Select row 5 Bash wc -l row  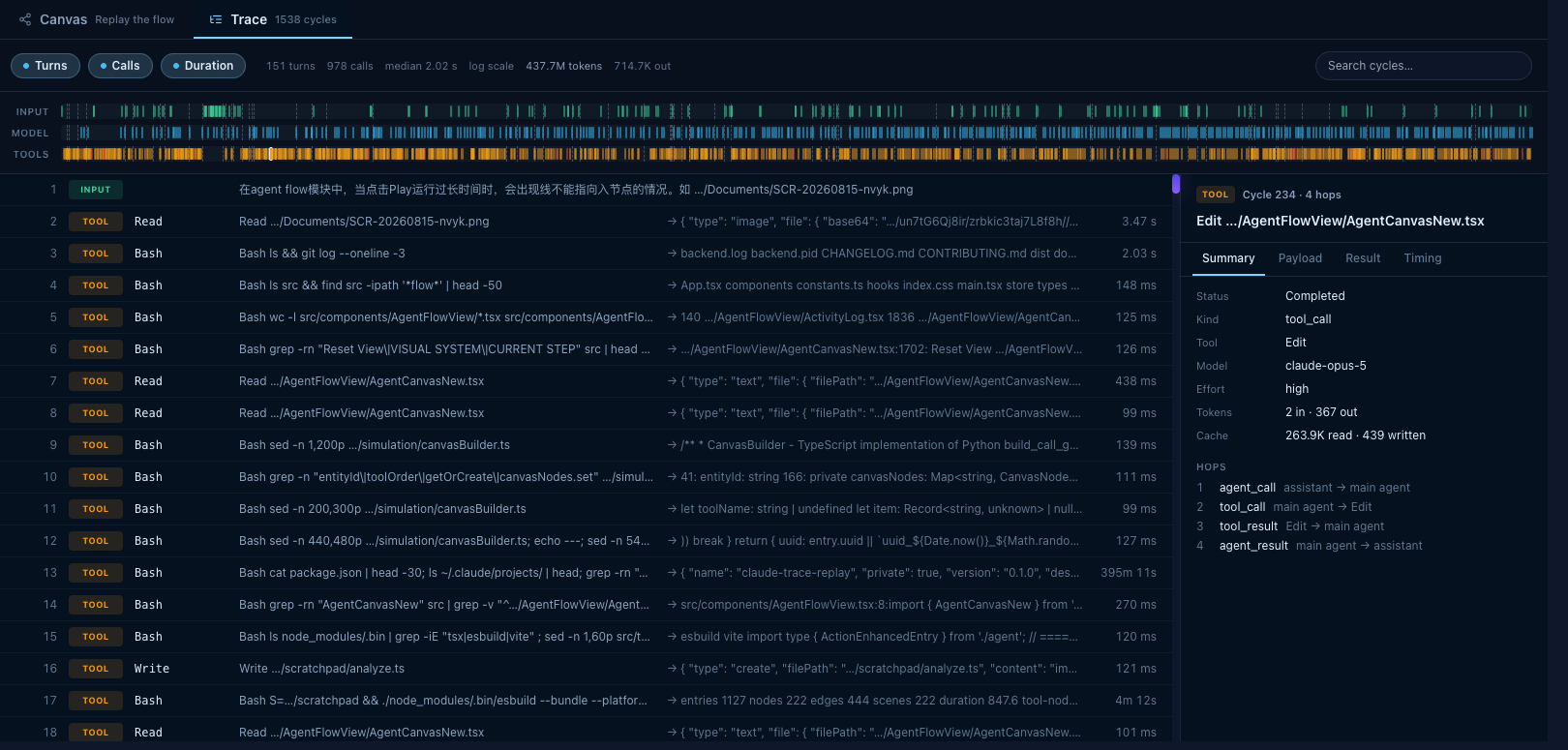click(x=586, y=317)
